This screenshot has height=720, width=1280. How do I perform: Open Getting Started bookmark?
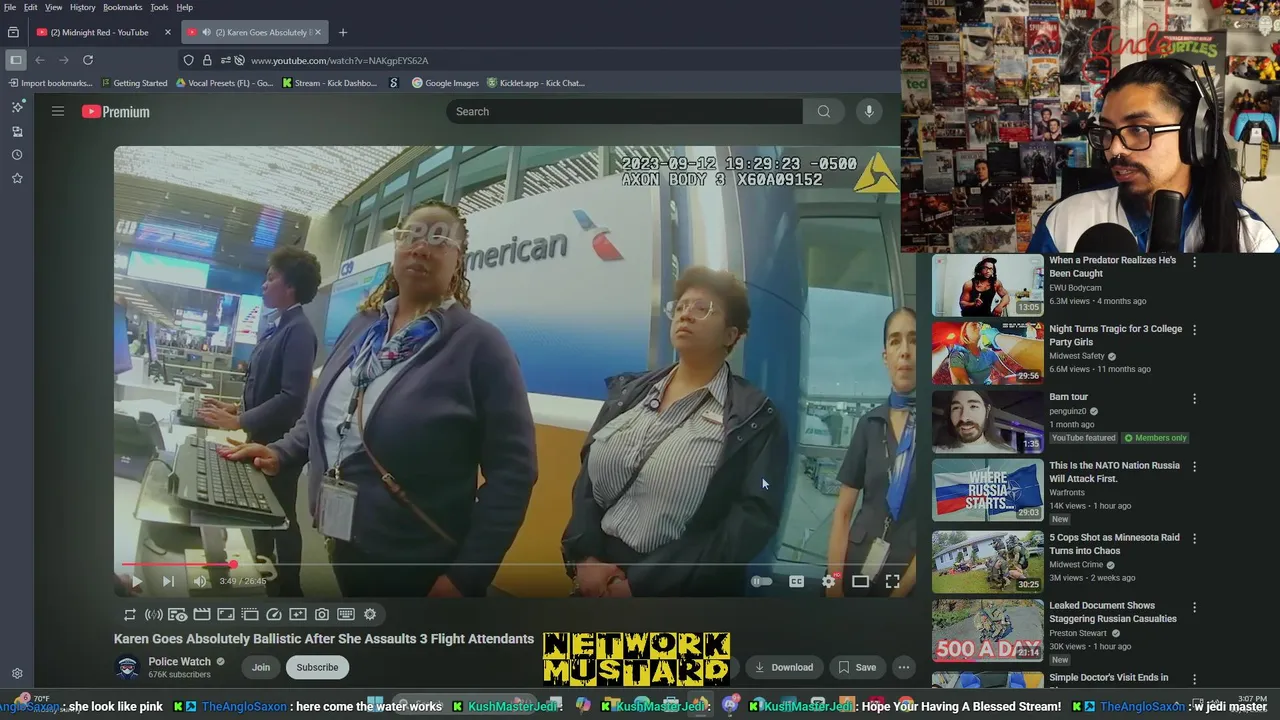(x=134, y=83)
